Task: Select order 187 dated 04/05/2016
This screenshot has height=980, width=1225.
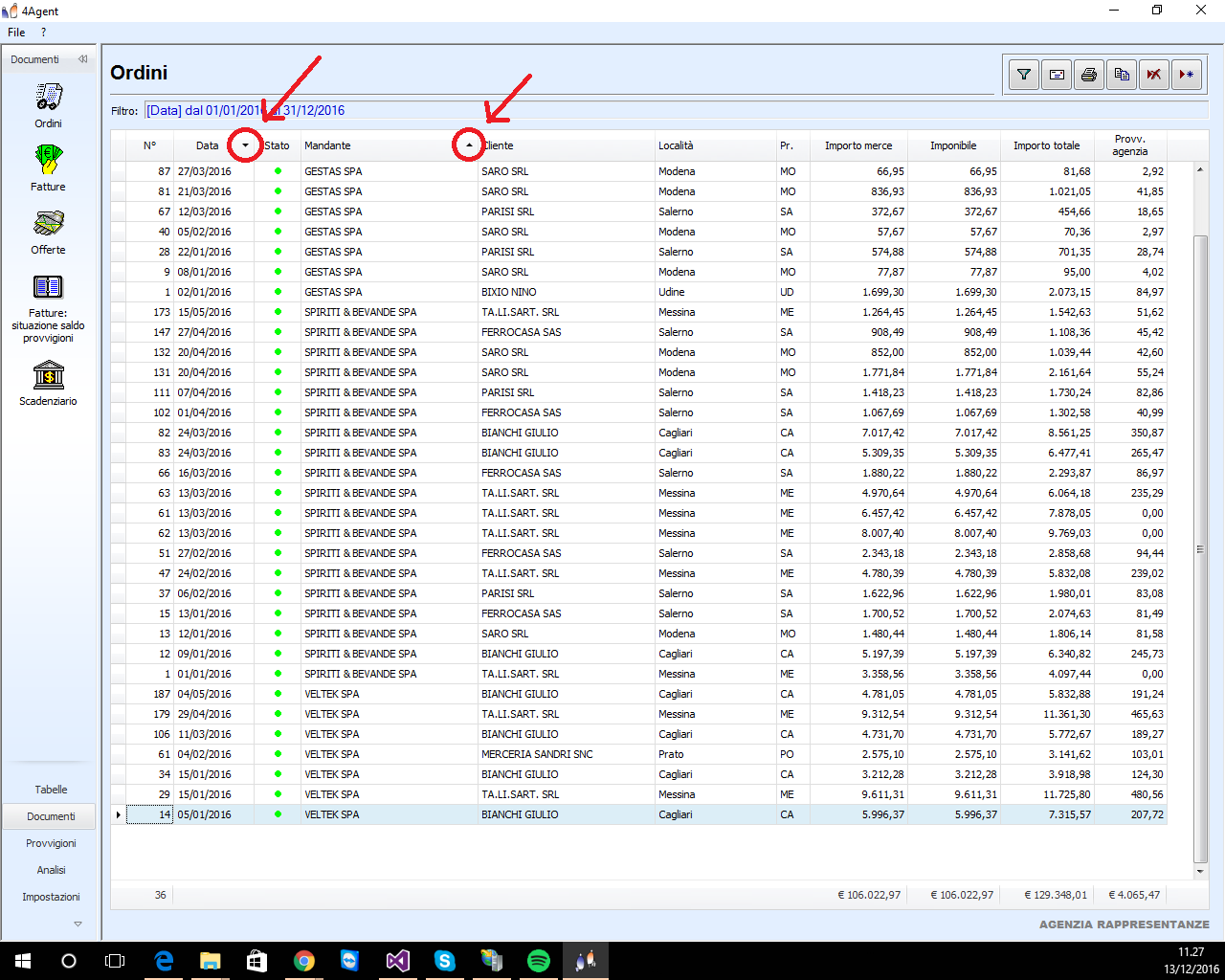Action: pyautogui.click(x=638, y=694)
